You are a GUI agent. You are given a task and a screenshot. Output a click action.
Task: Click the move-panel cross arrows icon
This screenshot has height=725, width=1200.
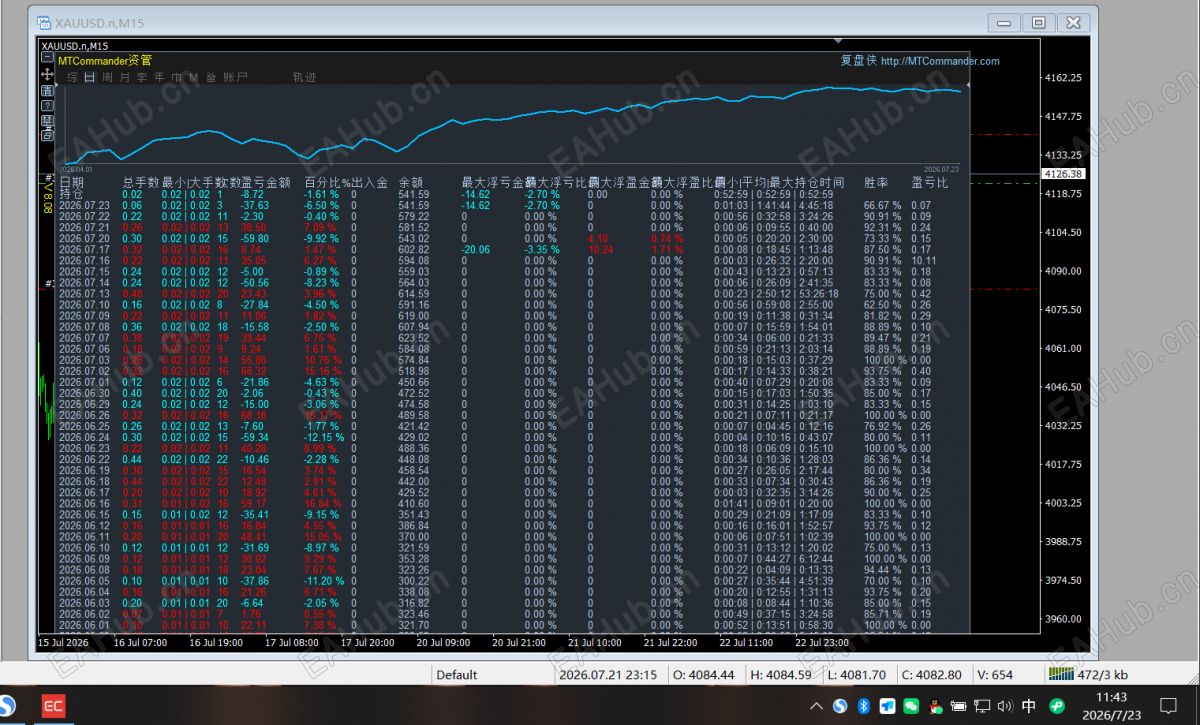[x=47, y=74]
